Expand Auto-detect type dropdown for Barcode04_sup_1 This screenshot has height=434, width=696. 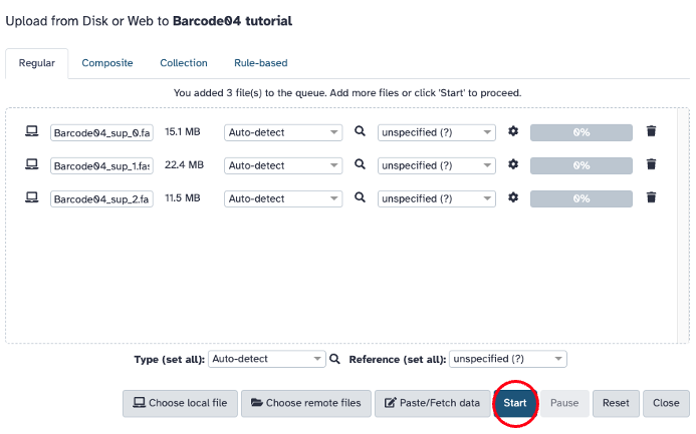point(283,165)
